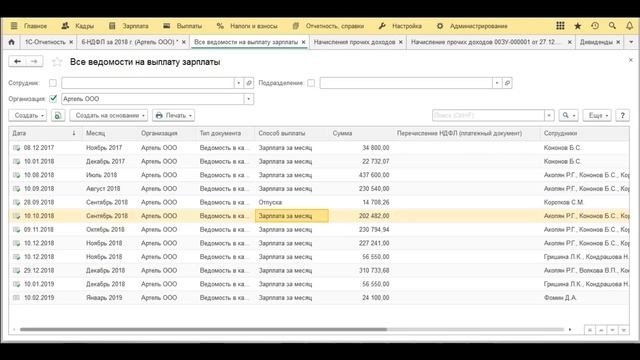The height and width of the screenshot is (360, 640).
Task: Click document icon of row 08.12.2017
Action: tap(16, 148)
